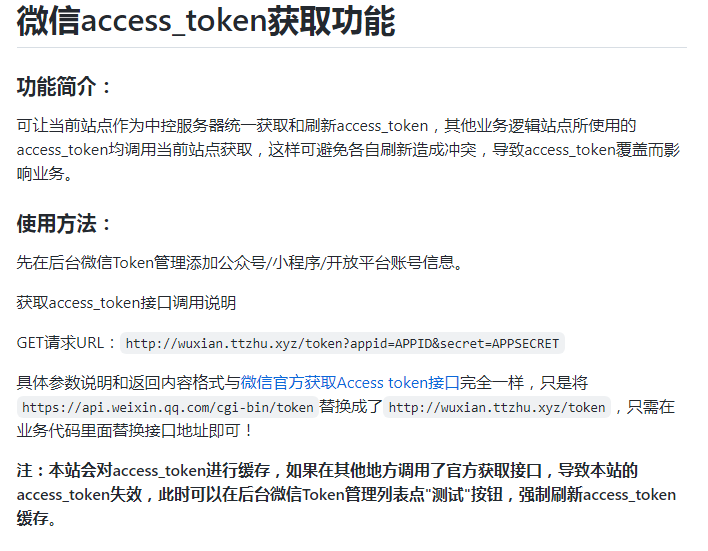Click the wuxian.ttzhu.xyz/token replacement code snippet
The width and height of the screenshot is (708, 551).
(497, 407)
